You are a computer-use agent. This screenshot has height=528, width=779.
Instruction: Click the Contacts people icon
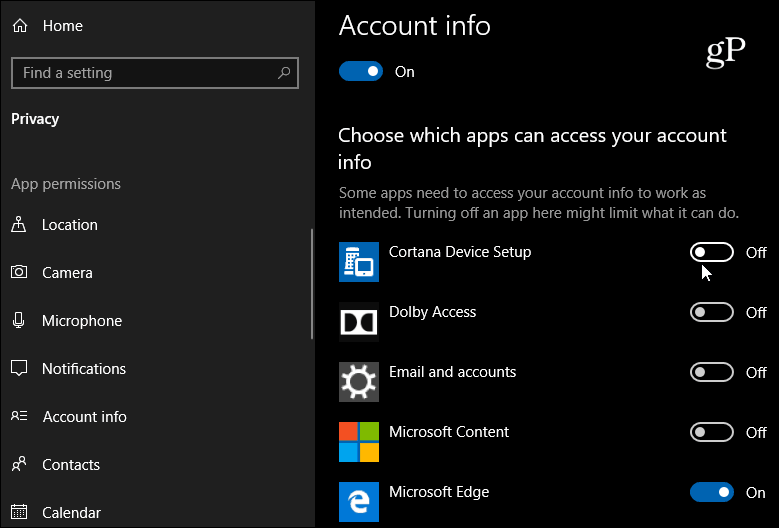tap(19, 464)
